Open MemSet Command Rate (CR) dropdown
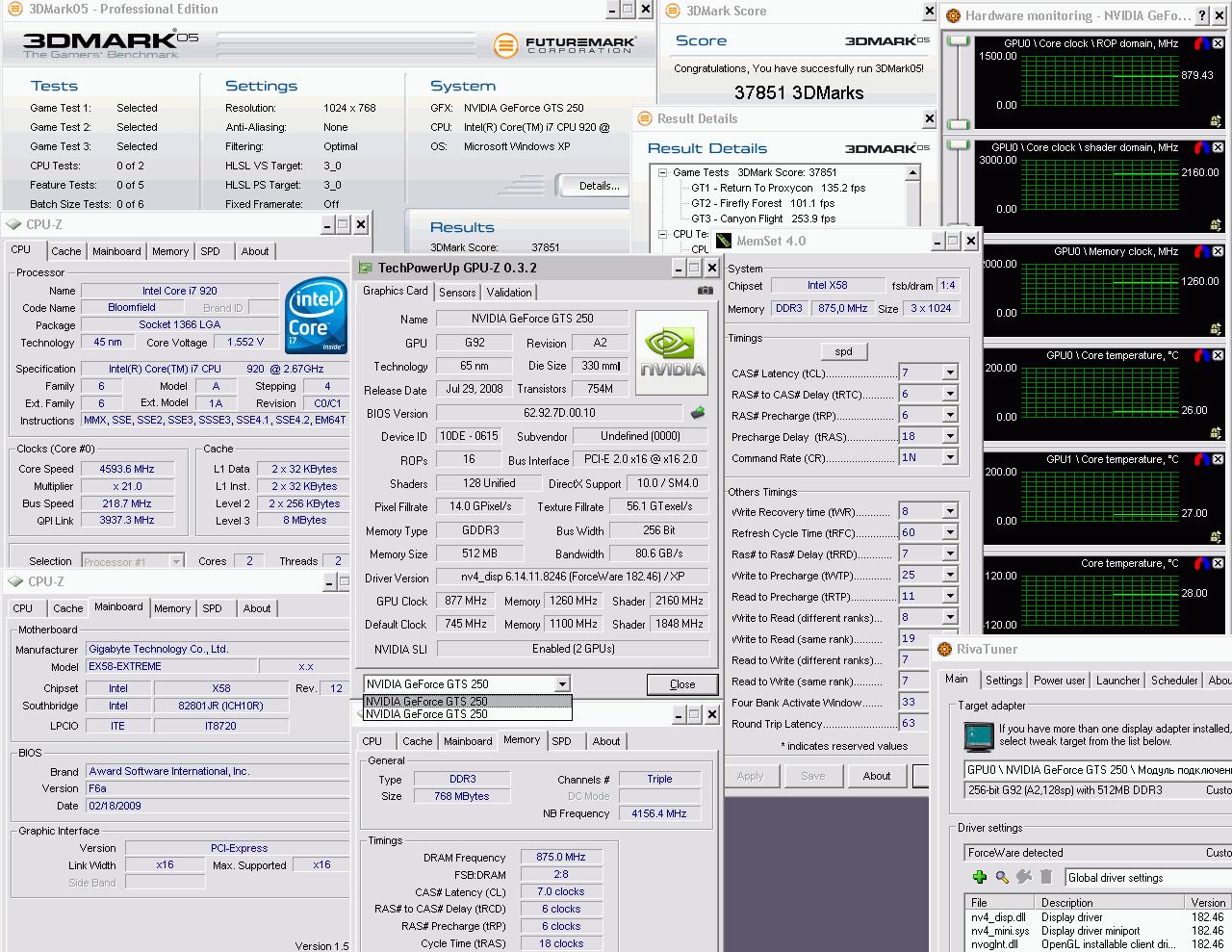 tap(950, 457)
